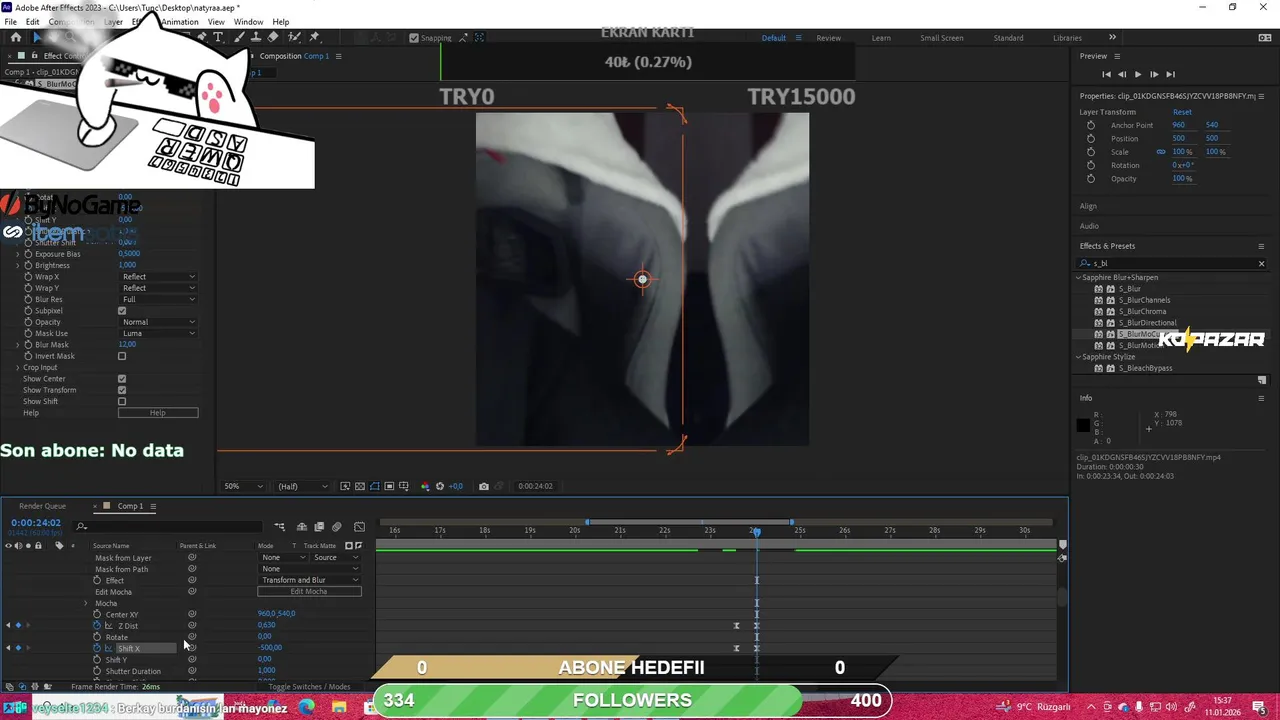1280x720 pixels.
Task: Take a snapshot with the camera icon
Action: pos(484,486)
